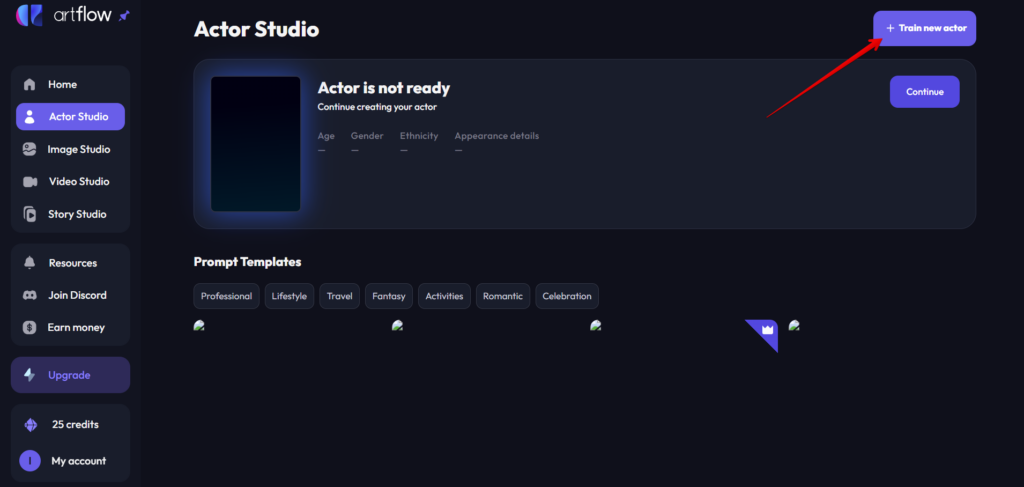This screenshot has width=1024, height=487.
Task: Select the Actor Studio menu item
Action: click(71, 117)
